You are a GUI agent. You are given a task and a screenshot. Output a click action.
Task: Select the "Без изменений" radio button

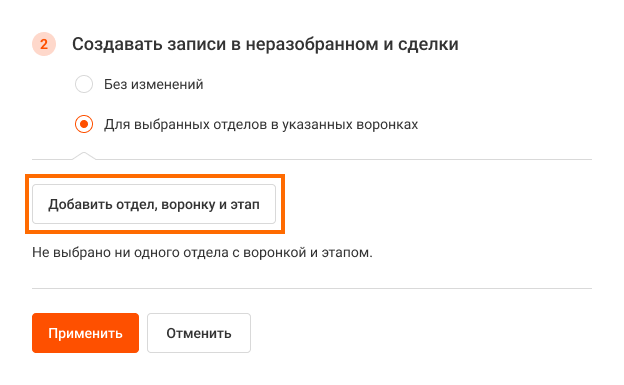84,84
